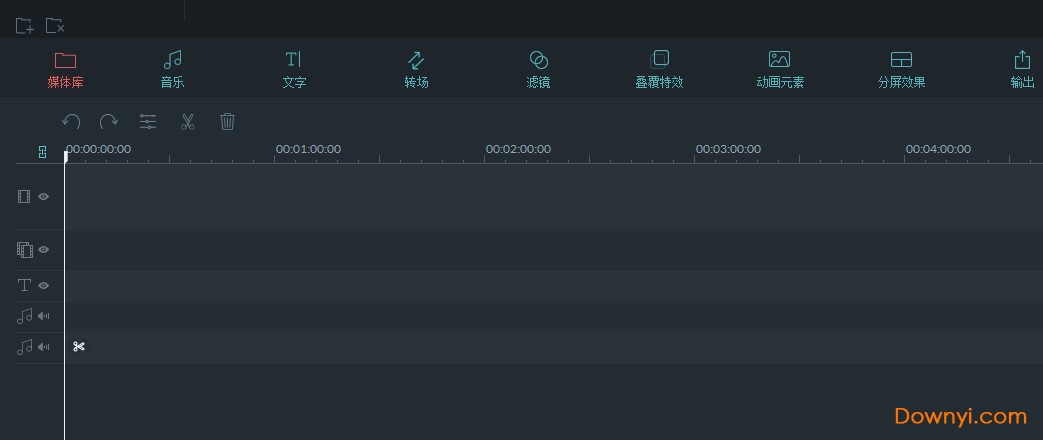Mute the second music track

coord(44,347)
